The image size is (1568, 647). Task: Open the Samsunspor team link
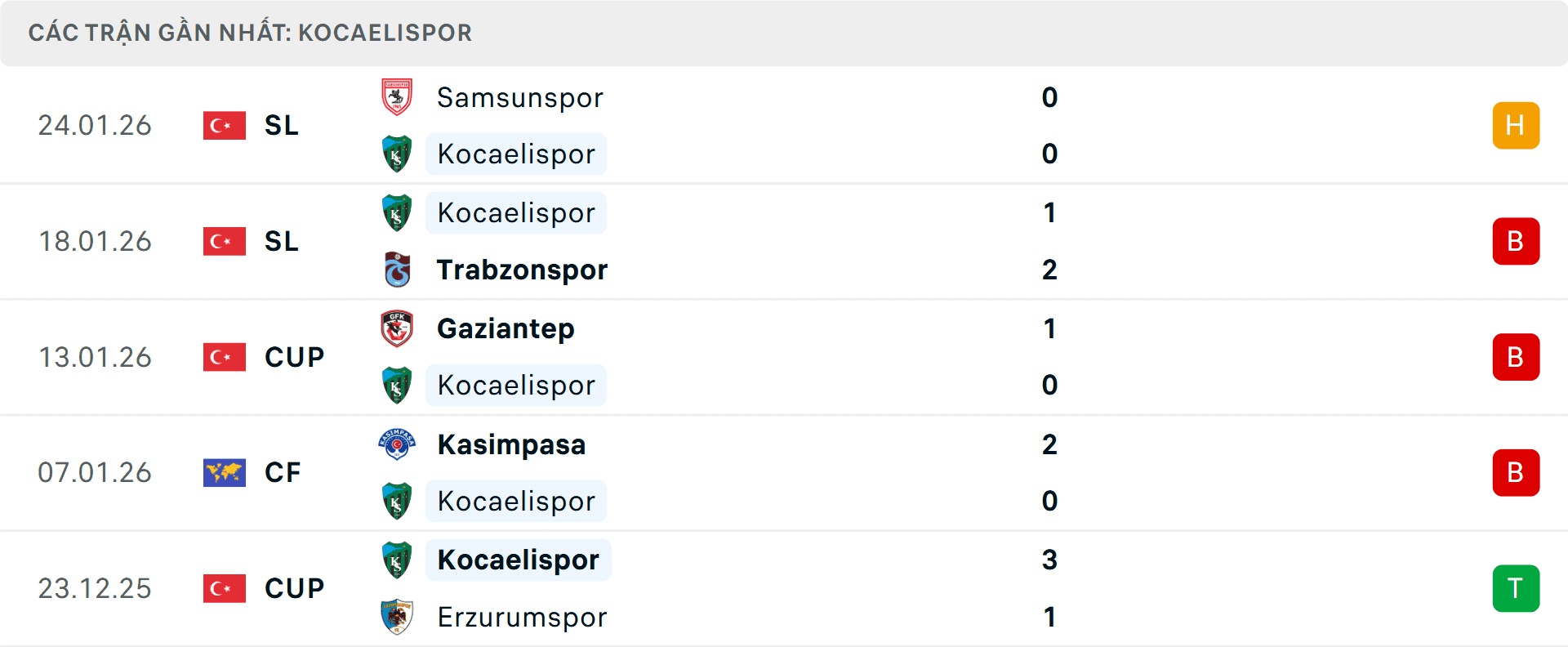tap(519, 98)
